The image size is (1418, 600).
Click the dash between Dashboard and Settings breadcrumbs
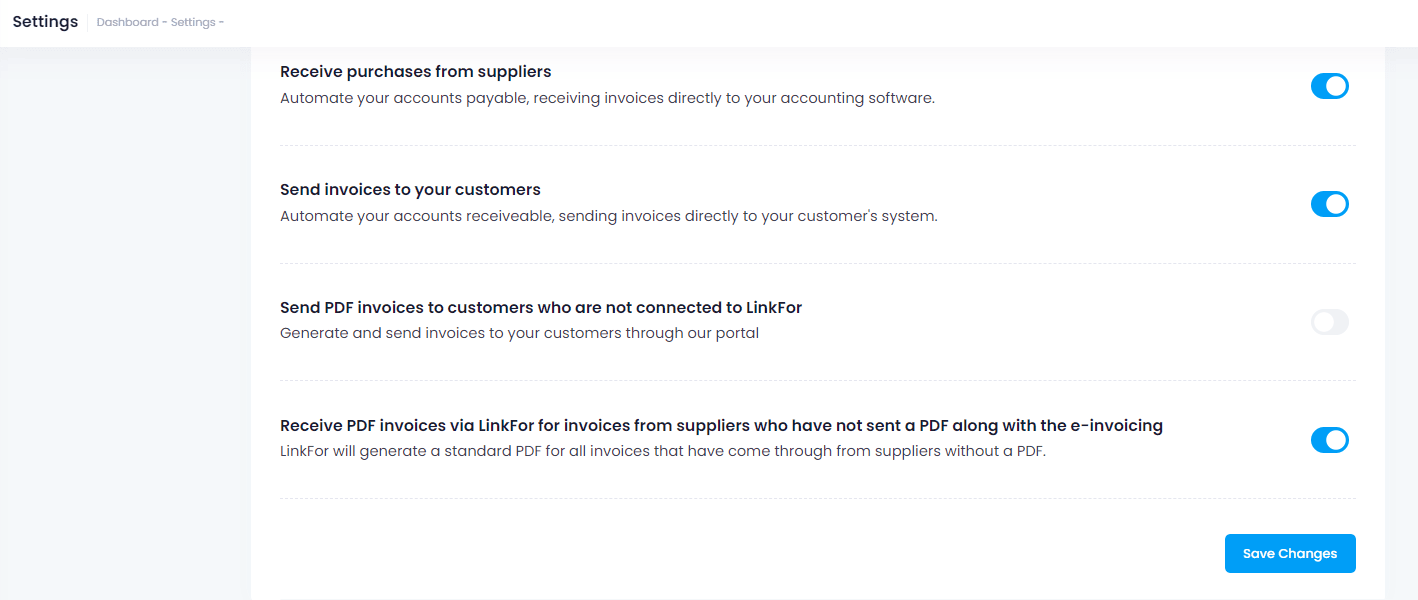(x=164, y=22)
